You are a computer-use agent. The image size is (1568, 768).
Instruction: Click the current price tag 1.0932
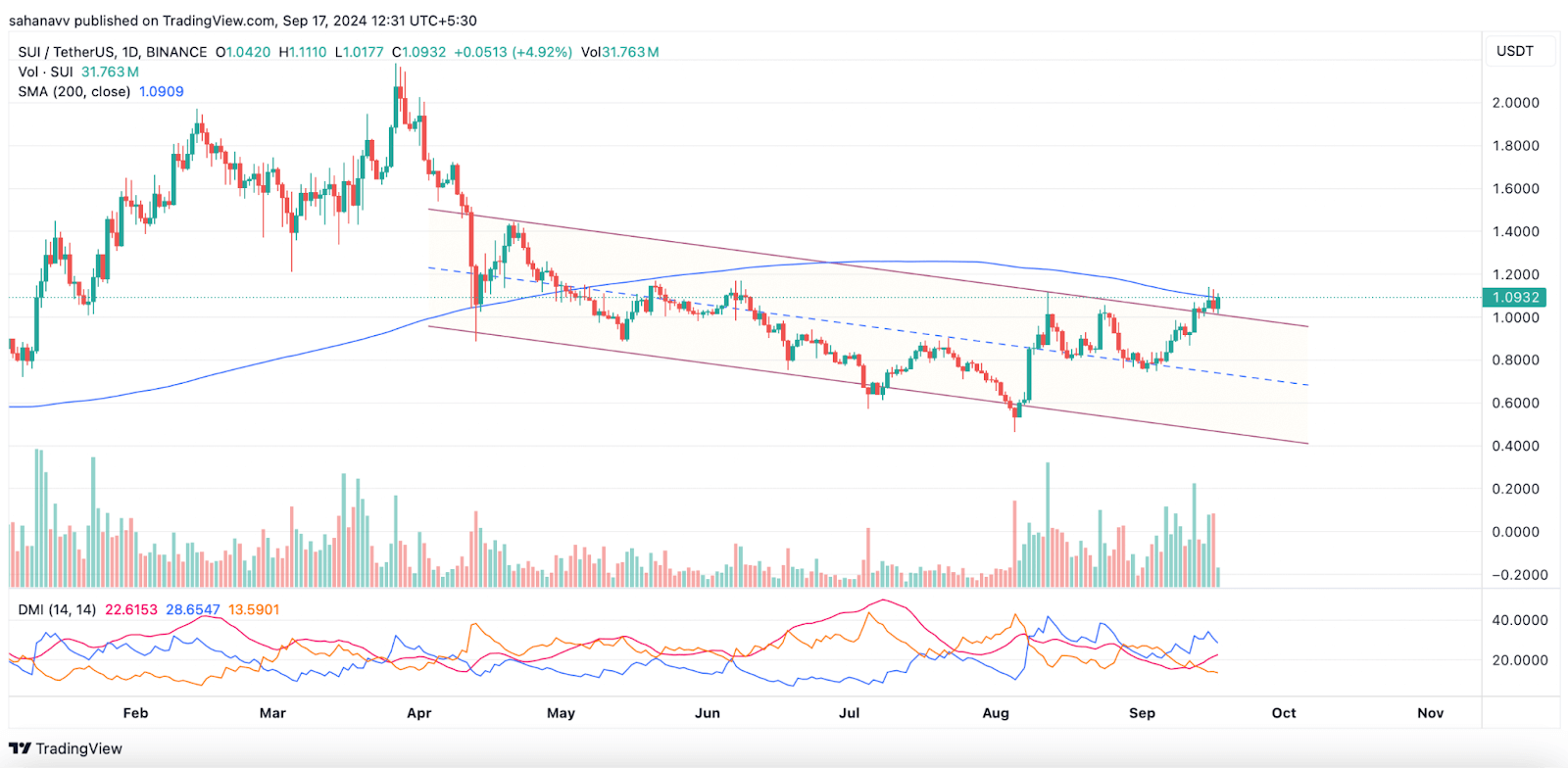tap(1515, 297)
